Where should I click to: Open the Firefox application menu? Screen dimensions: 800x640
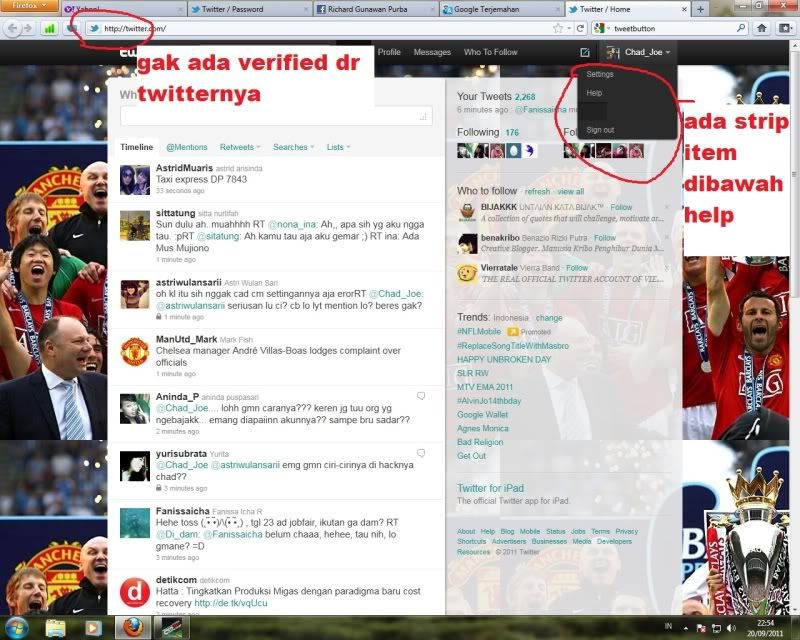click(x=29, y=6)
